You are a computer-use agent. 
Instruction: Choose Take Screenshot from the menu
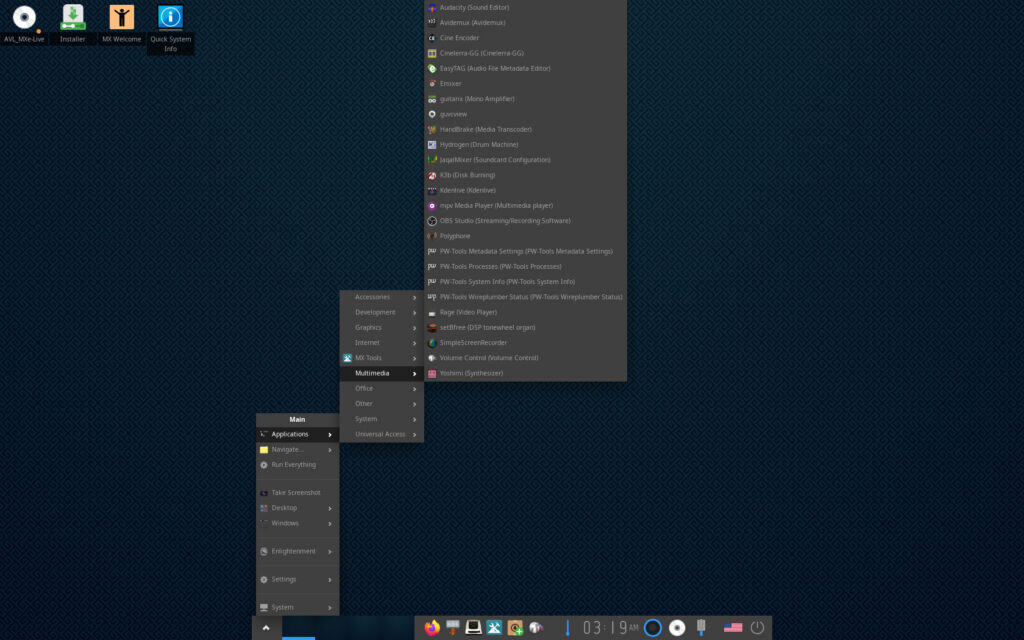pos(296,492)
